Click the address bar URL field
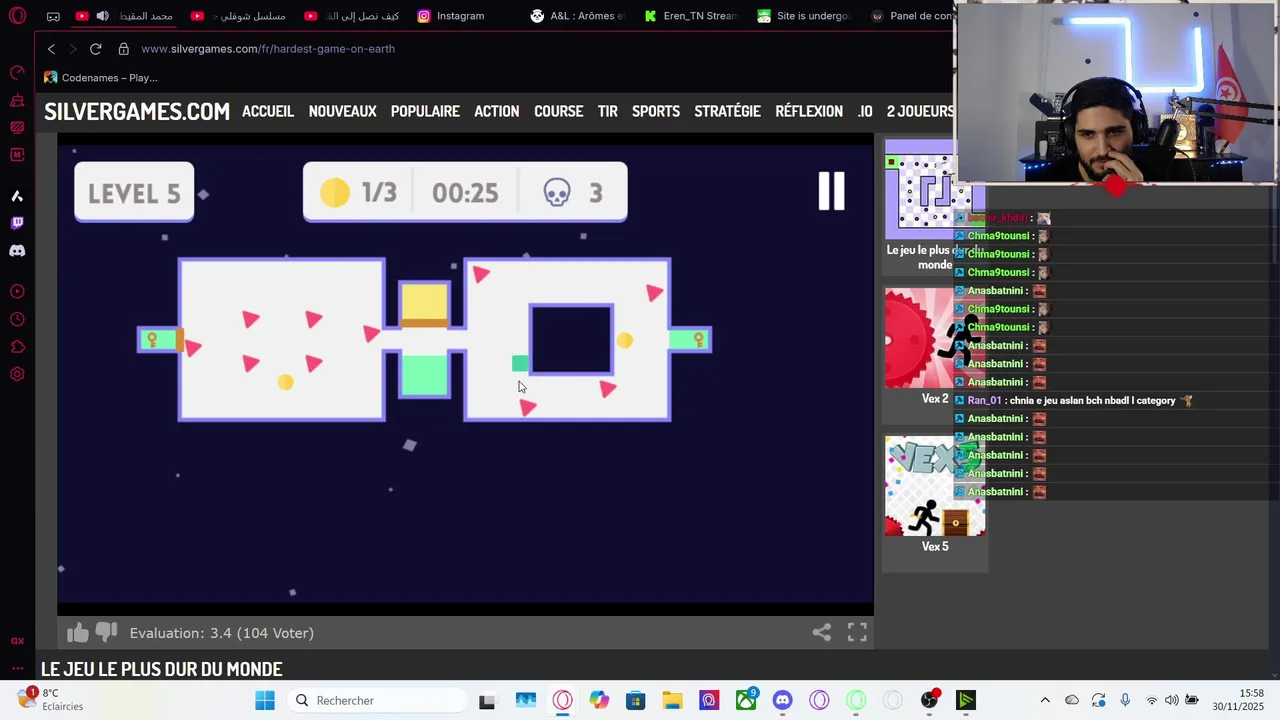Viewport: 1280px width, 720px height. 268,49
